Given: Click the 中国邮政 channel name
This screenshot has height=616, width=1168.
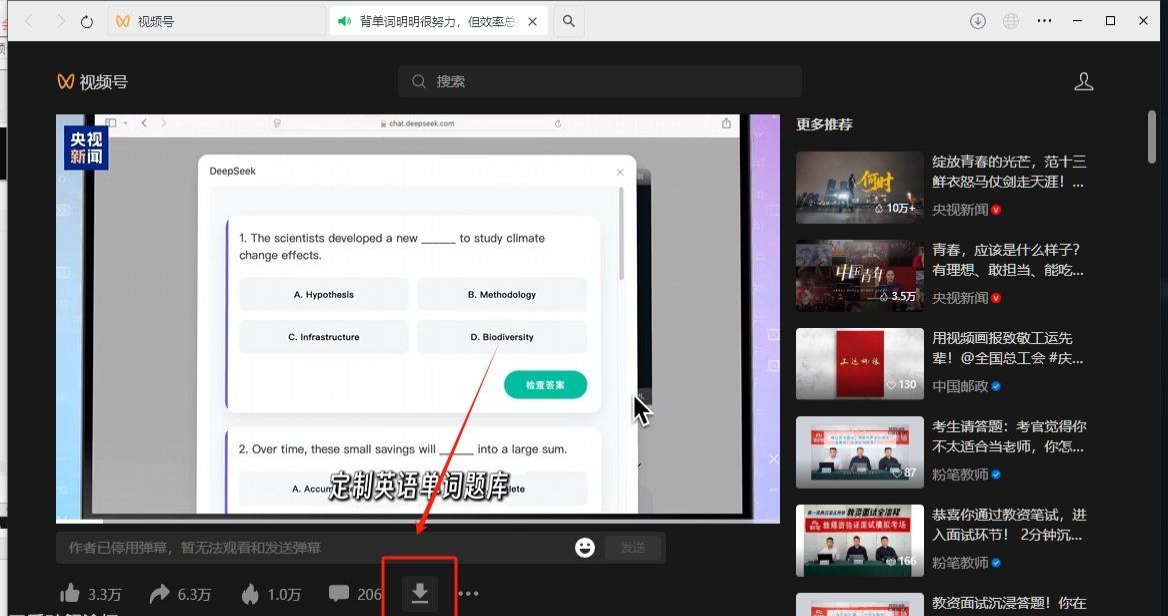Looking at the screenshot, I should pyautogui.click(x=959, y=386).
